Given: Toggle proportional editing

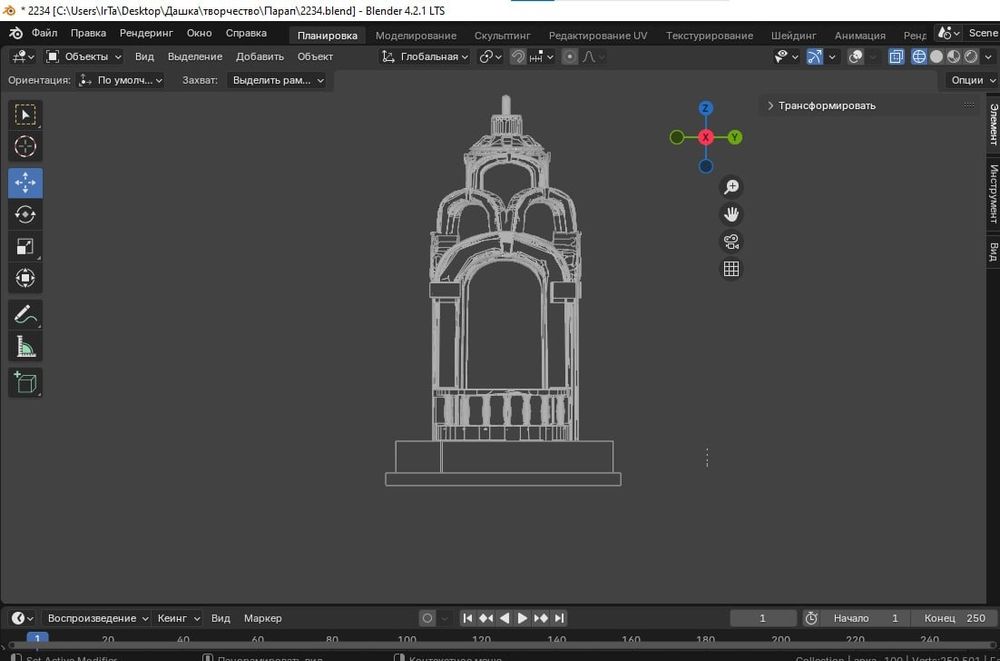Looking at the screenshot, I should 570,57.
